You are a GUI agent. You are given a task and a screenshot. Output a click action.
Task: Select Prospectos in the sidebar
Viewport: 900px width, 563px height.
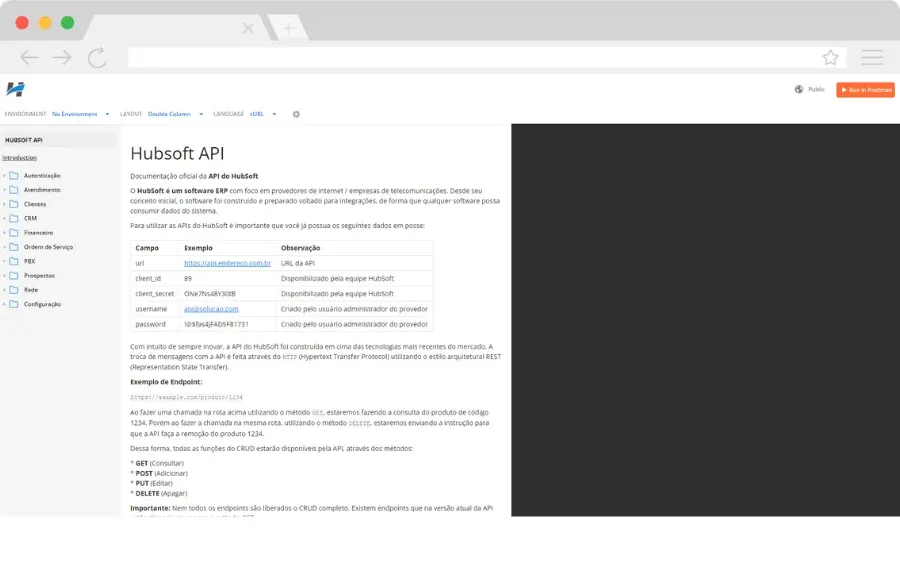pyautogui.click(x=39, y=276)
